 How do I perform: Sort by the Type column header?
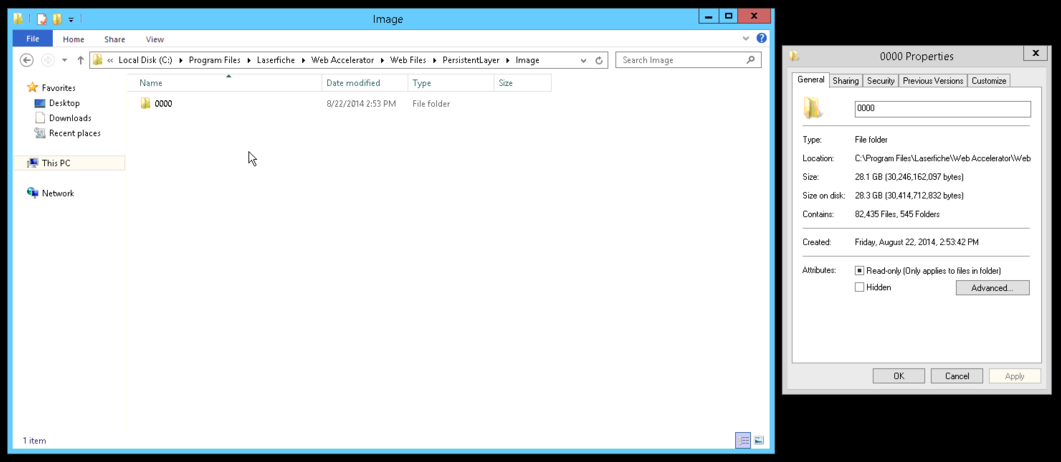[451, 83]
